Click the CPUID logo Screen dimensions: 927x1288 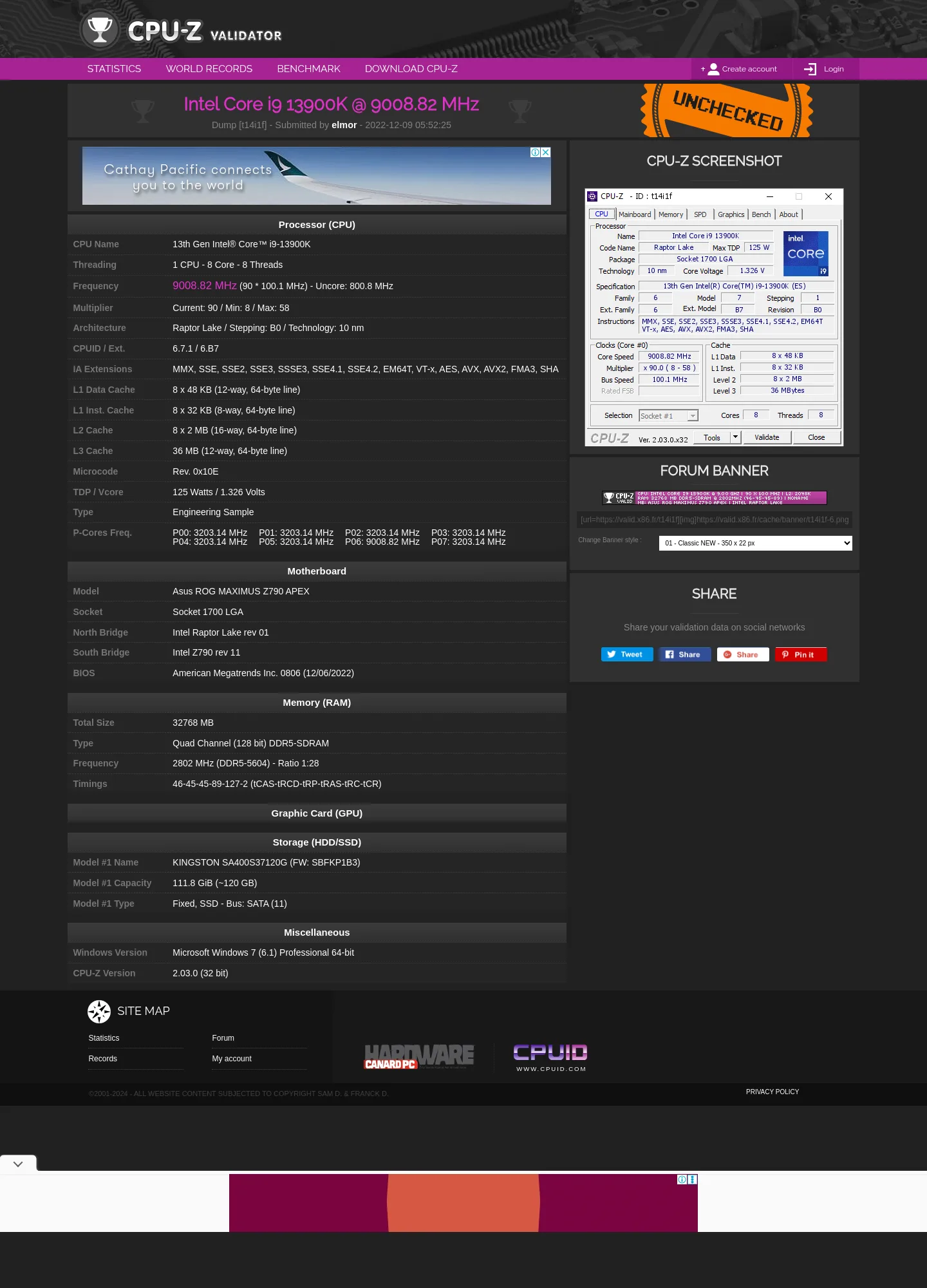click(x=550, y=1058)
